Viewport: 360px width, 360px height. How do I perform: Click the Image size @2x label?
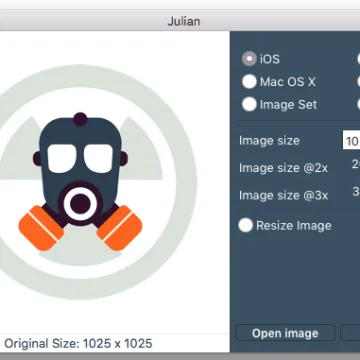(283, 168)
